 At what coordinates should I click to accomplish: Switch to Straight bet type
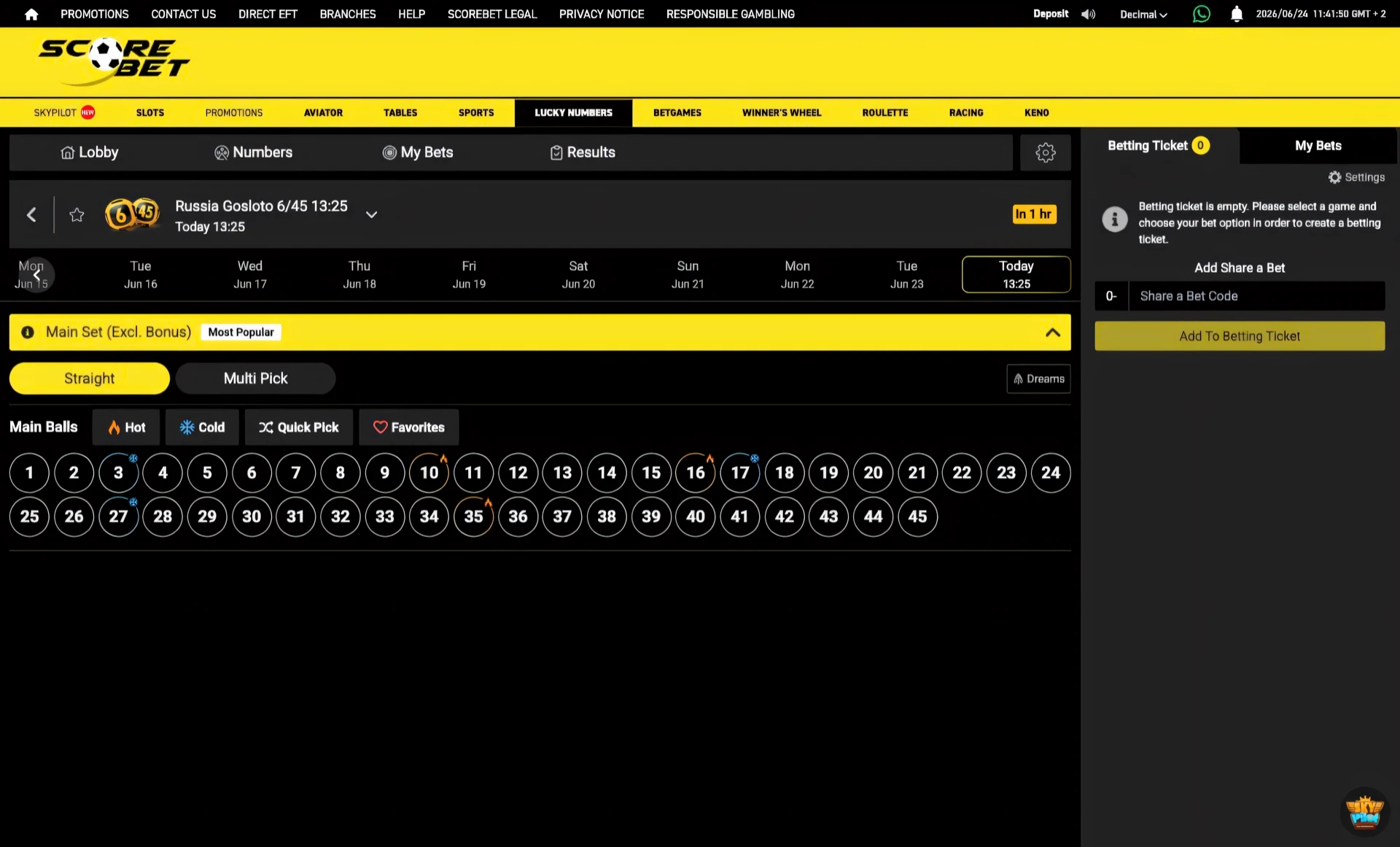click(89, 379)
